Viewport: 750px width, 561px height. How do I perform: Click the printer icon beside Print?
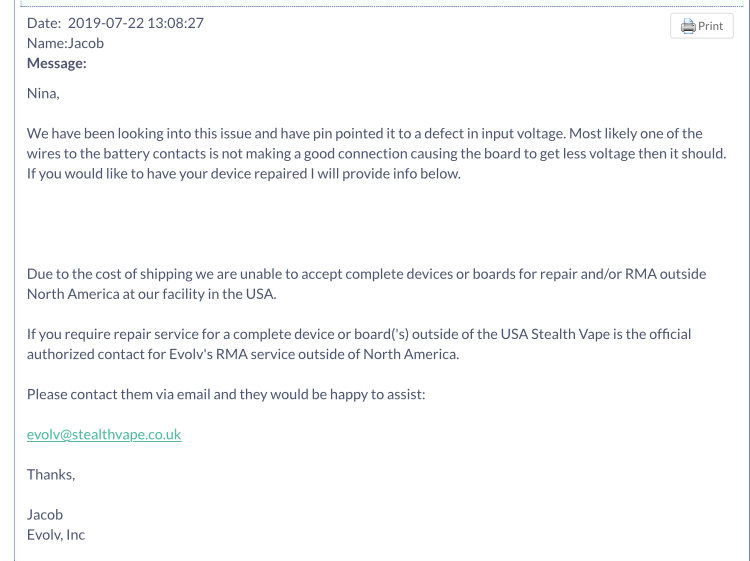point(688,26)
